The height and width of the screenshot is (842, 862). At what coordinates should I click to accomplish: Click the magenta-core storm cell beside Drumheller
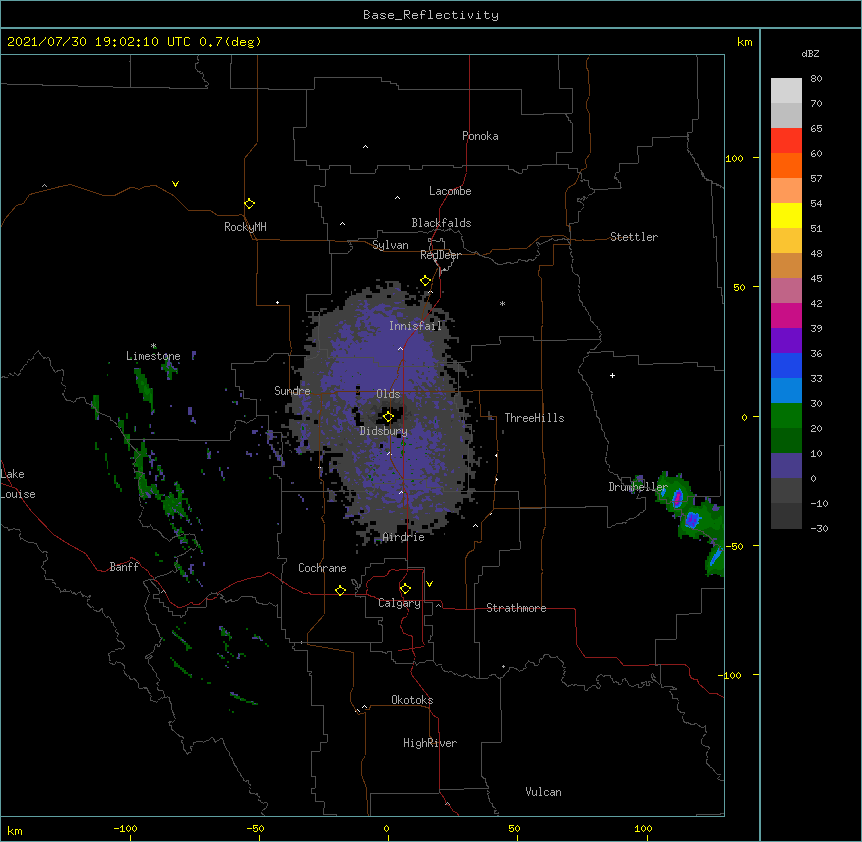pyautogui.click(x=677, y=498)
